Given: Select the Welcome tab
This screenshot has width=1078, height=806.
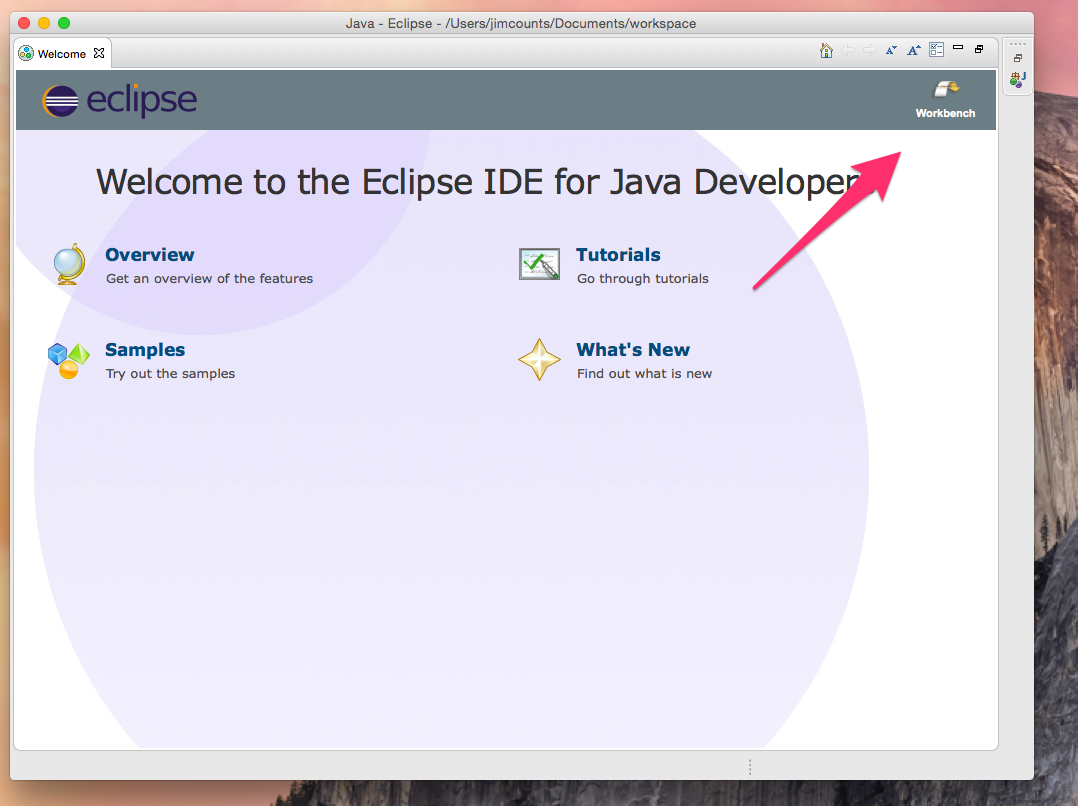Looking at the screenshot, I should (60, 54).
